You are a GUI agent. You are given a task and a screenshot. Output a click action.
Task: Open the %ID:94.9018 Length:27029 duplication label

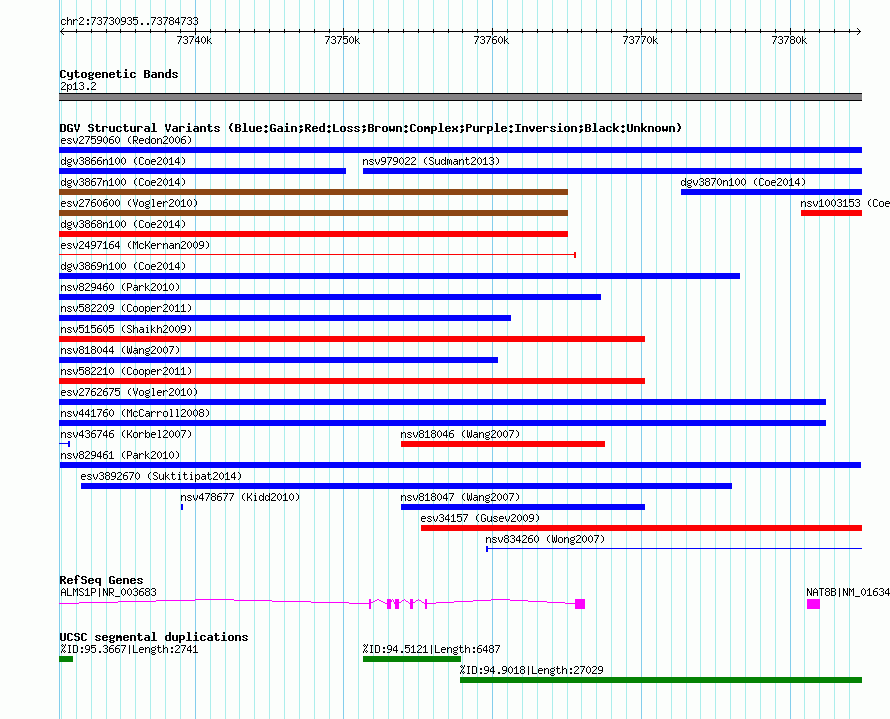[x=532, y=670]
